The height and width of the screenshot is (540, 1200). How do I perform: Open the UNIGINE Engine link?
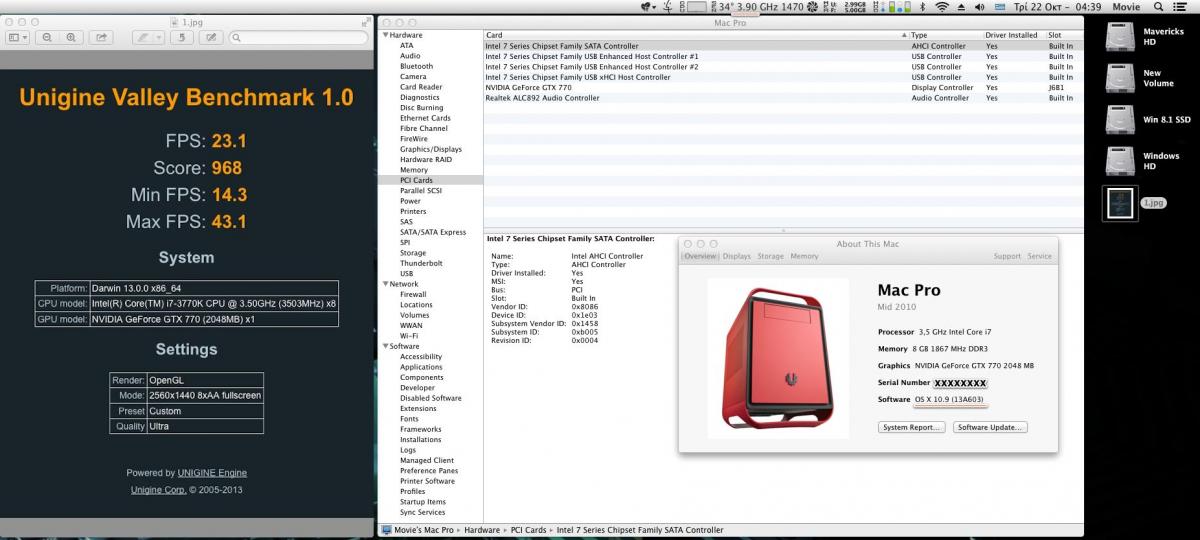[212, 472]
